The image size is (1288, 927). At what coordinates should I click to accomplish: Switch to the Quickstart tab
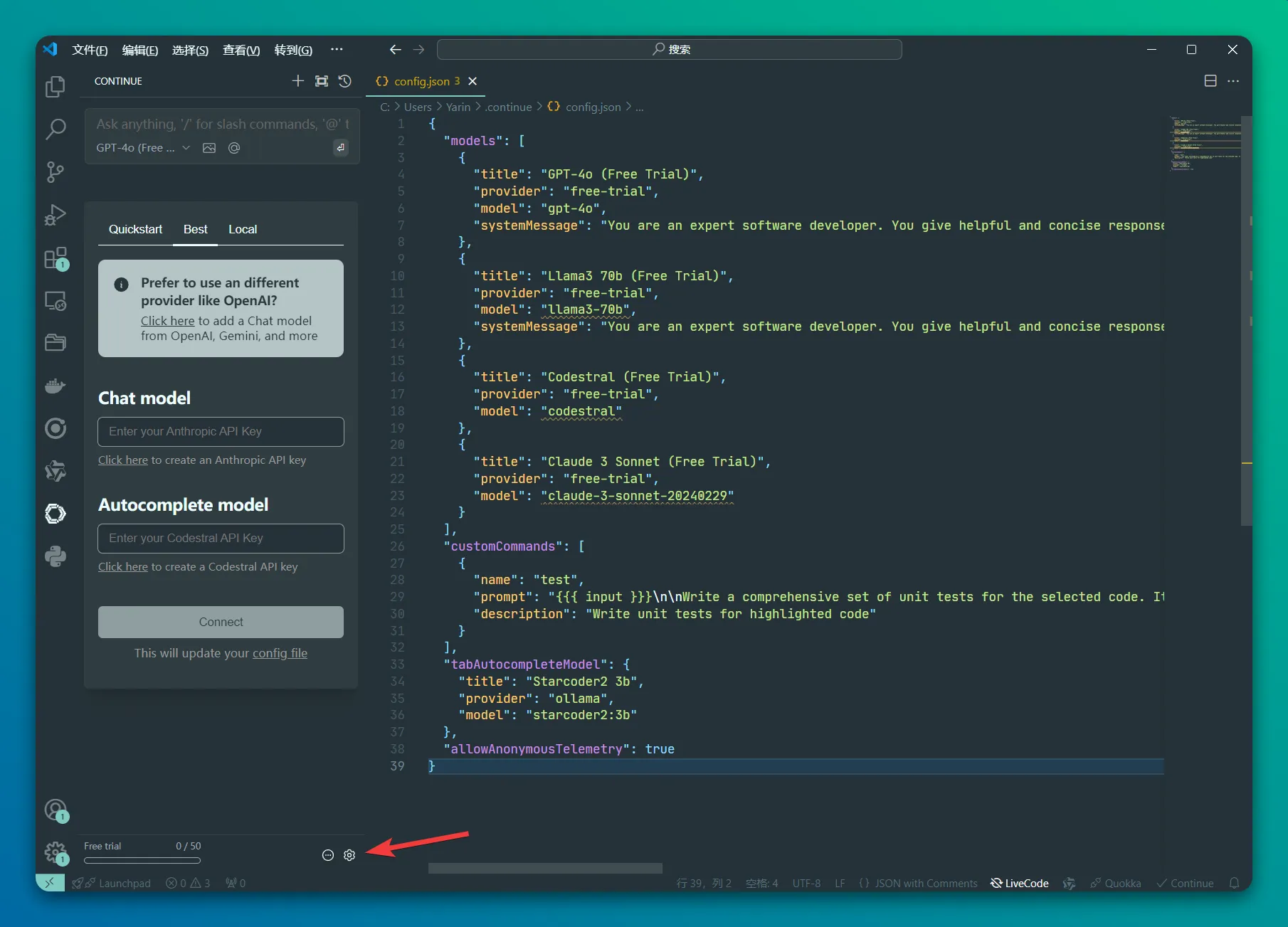pyautogui.click(x=135, y=229)
